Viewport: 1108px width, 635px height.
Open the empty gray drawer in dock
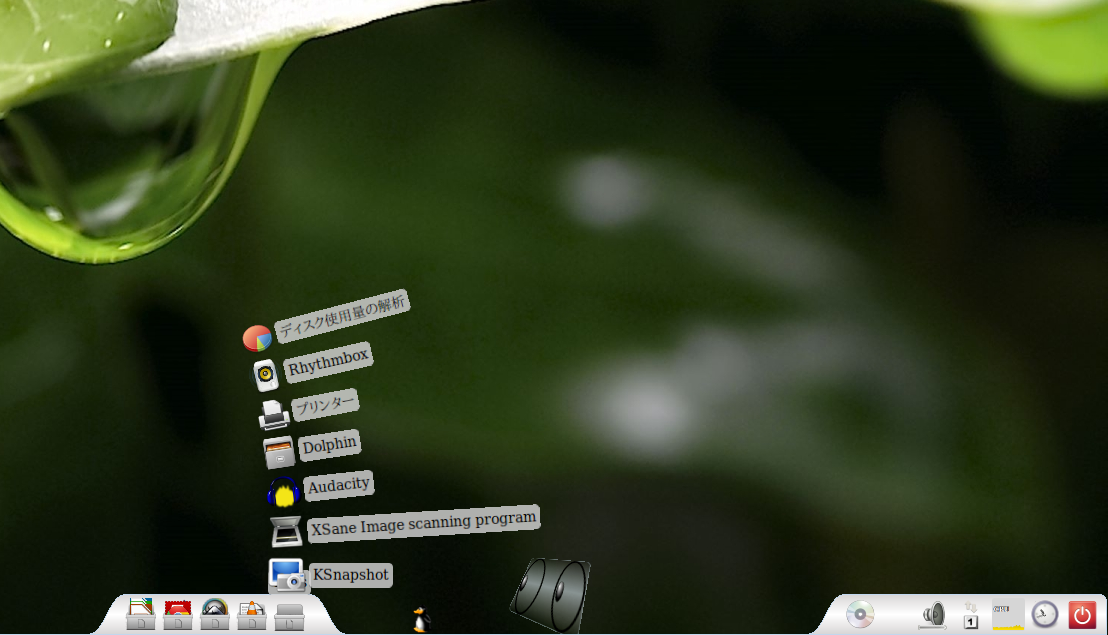(x=289, y=617)
